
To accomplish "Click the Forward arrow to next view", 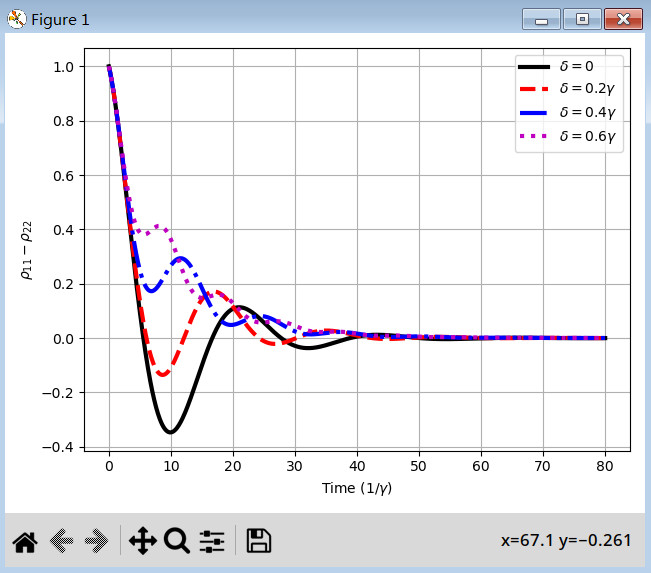I will (96, 541).
